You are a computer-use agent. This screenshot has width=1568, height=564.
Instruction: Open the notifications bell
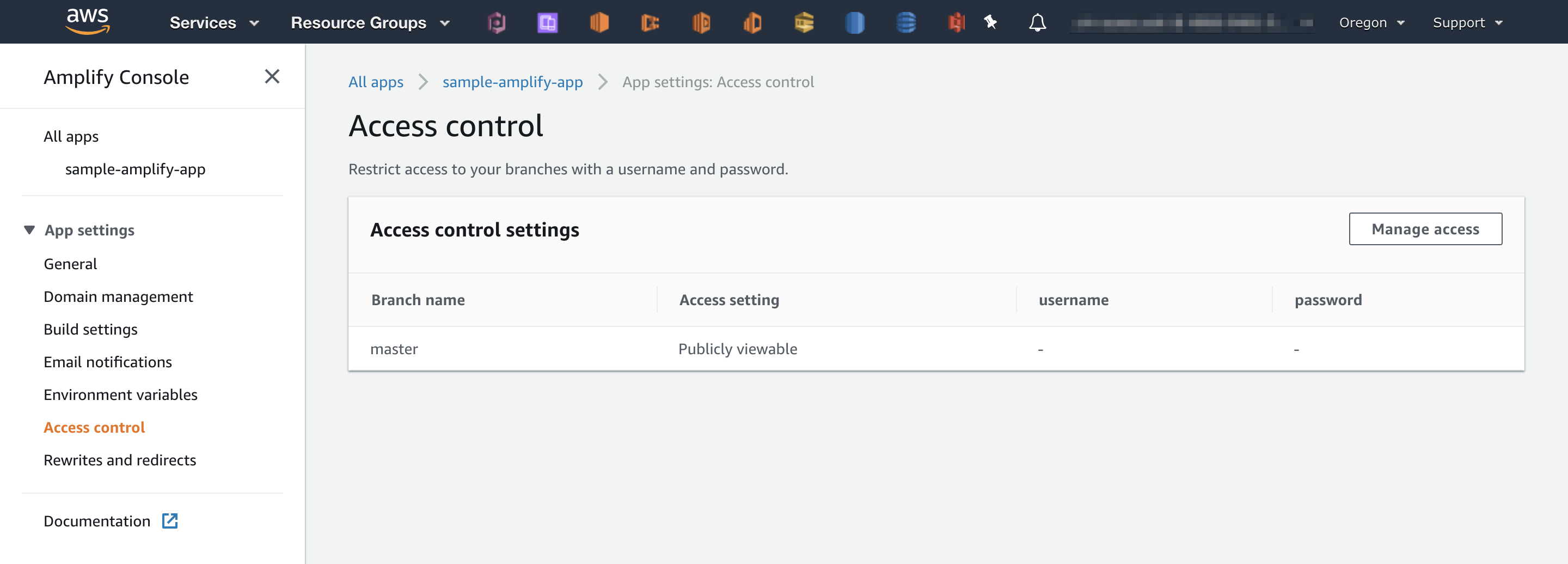click(1038, 22)
